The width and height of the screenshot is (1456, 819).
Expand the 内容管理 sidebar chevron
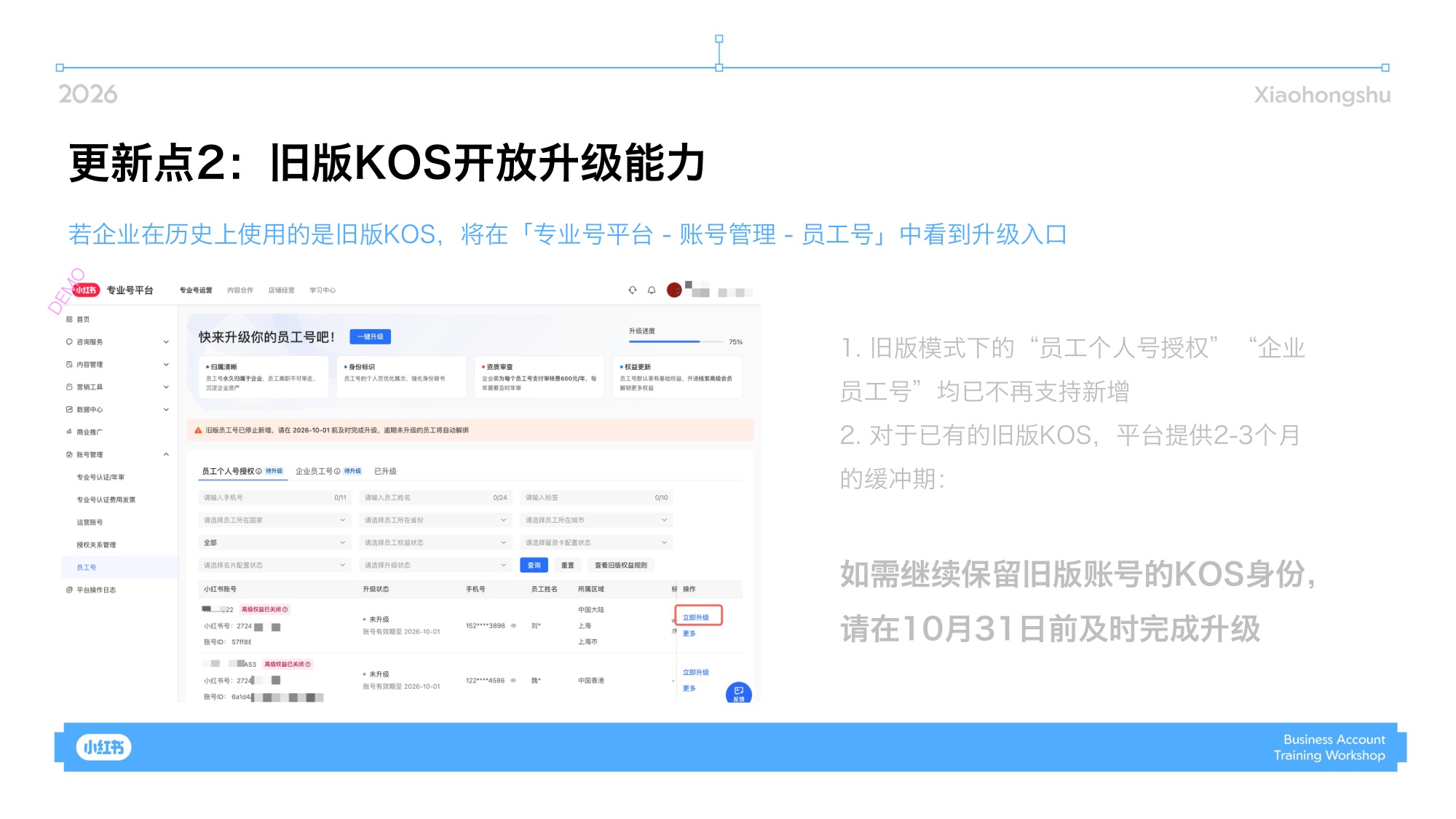point(166,365)
